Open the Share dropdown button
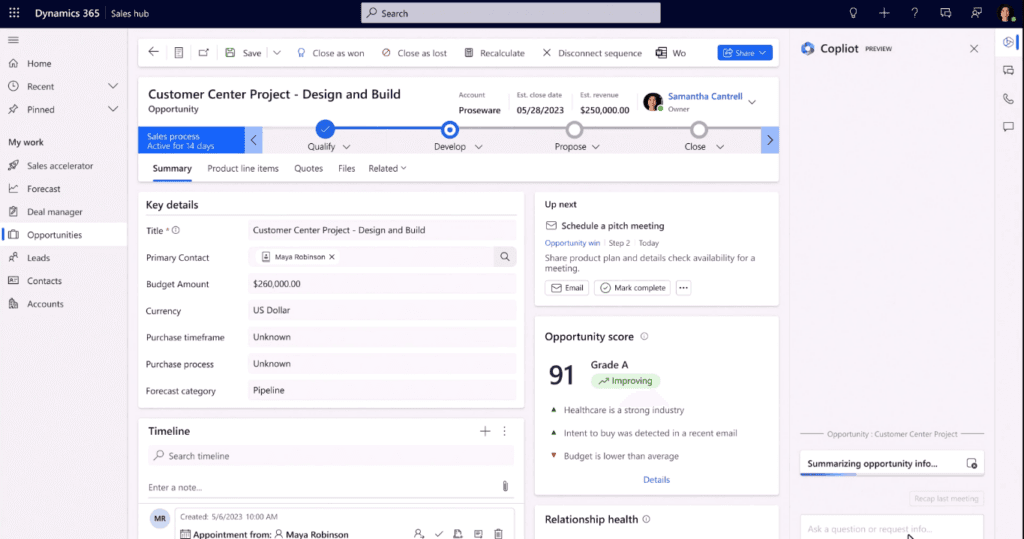This screenshot has height=539, width=1024. (x=744, y=53)
